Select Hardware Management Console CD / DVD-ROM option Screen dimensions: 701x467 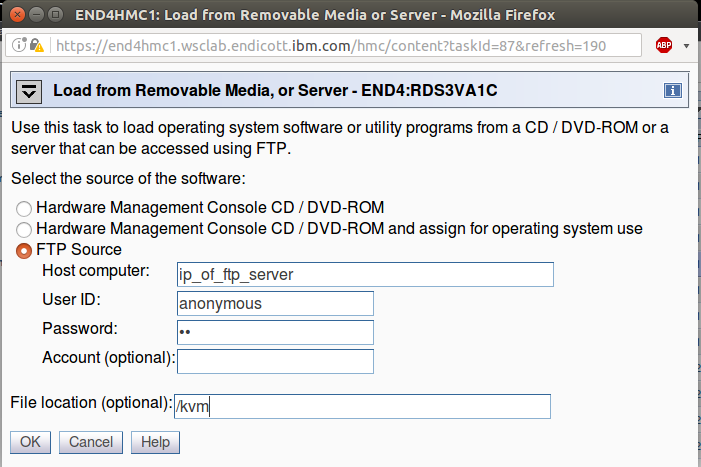point(24,208)
